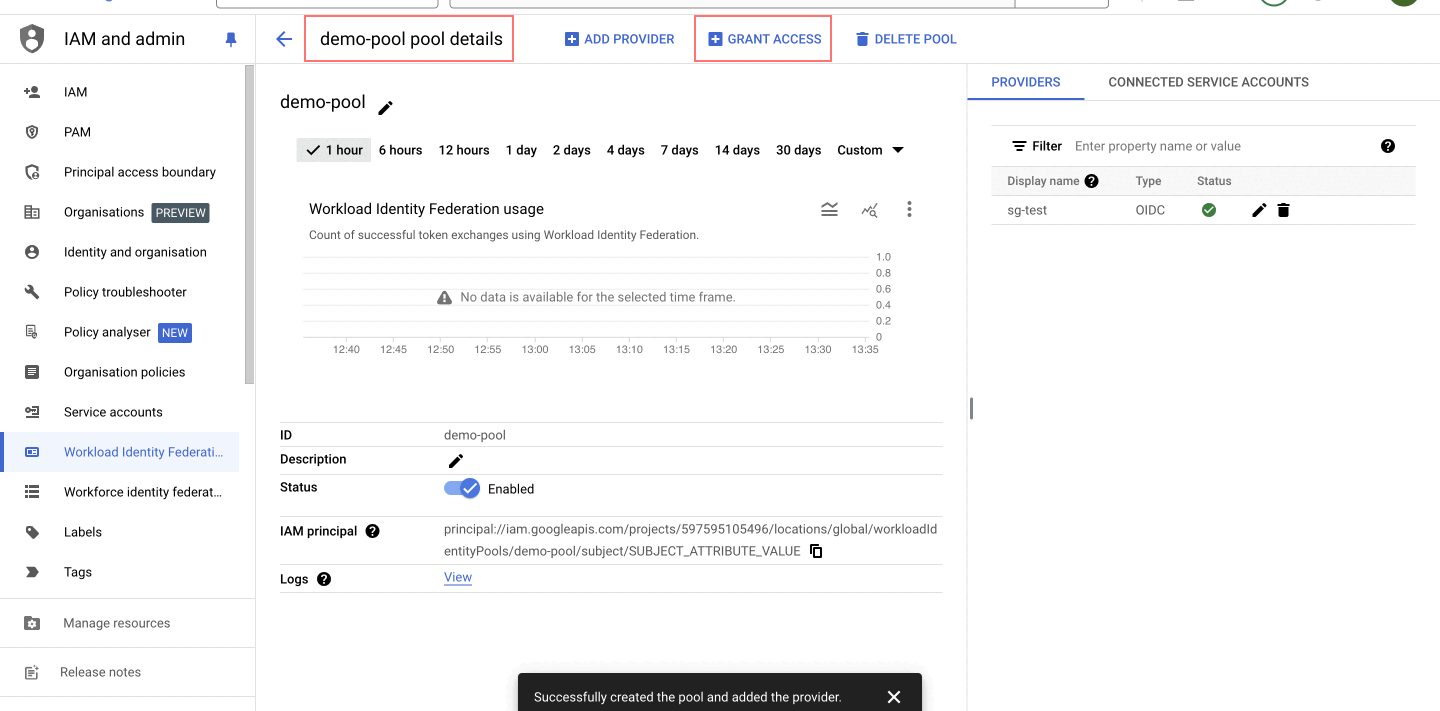Open the chart explore metrics icon
Viewport: 1440px width, 711px height.
(869, 209)
